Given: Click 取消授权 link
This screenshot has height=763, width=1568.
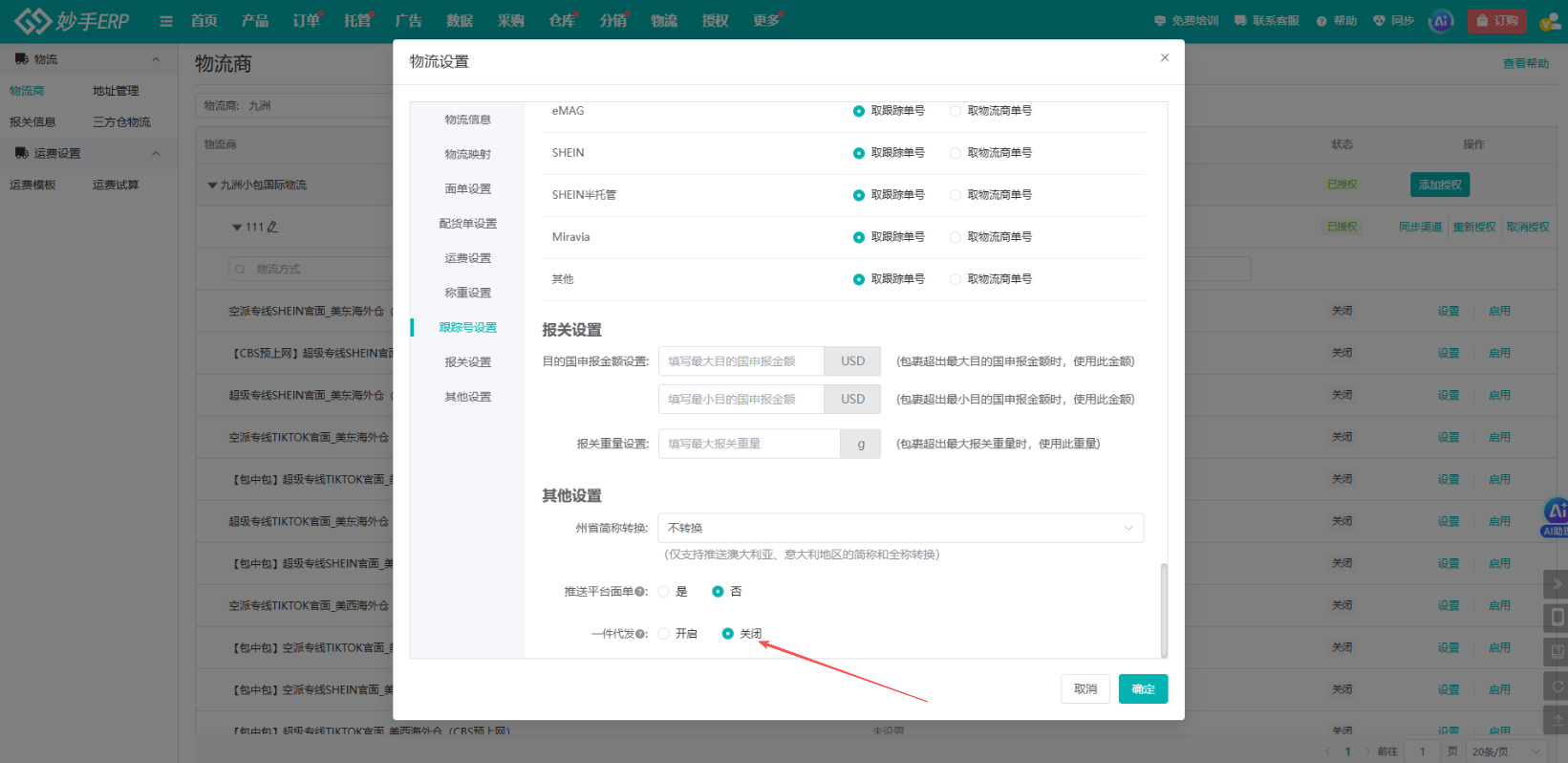Looking at the screenshot, I should 1528,227.
